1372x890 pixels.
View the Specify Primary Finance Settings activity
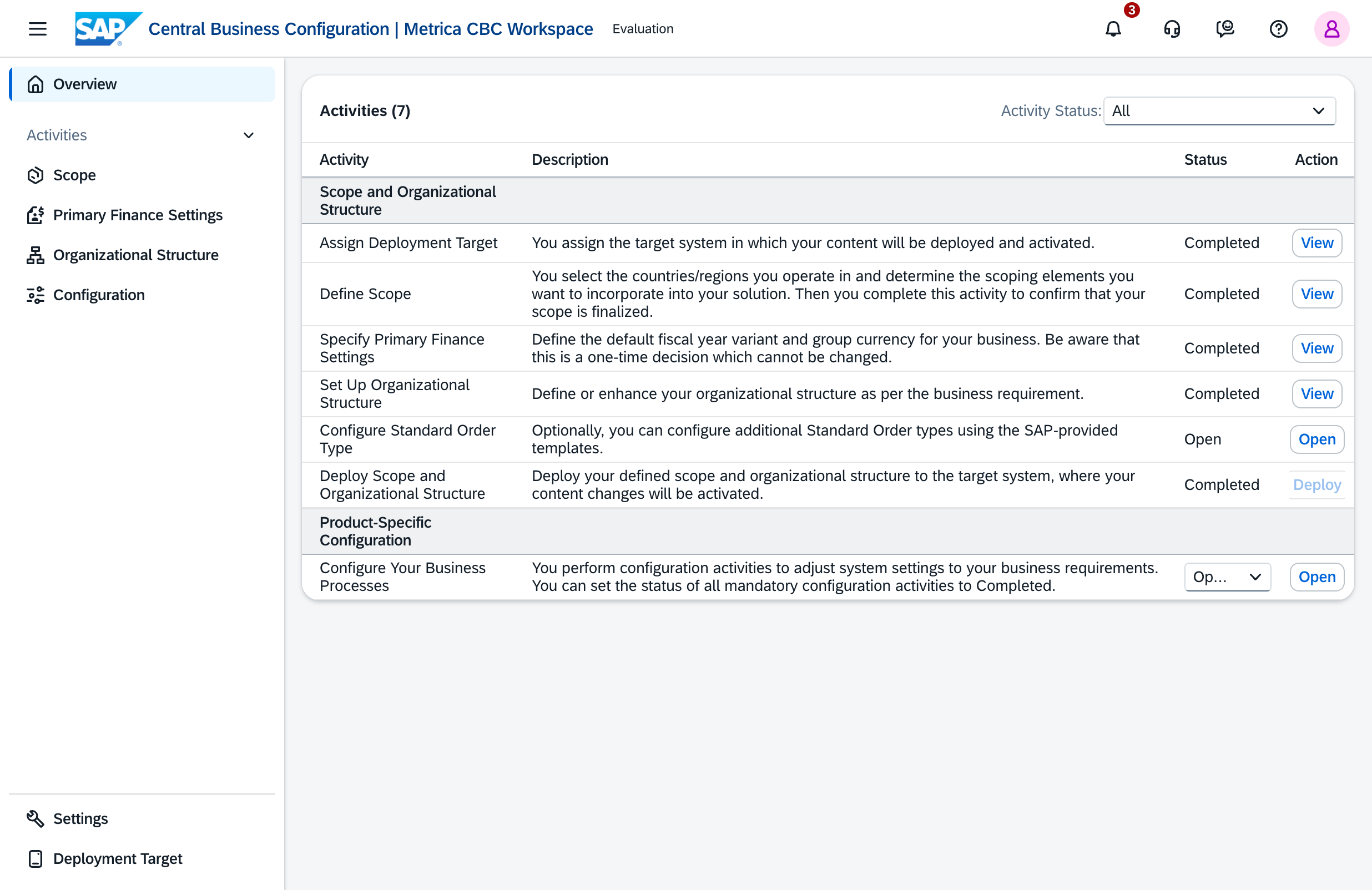1316,348
